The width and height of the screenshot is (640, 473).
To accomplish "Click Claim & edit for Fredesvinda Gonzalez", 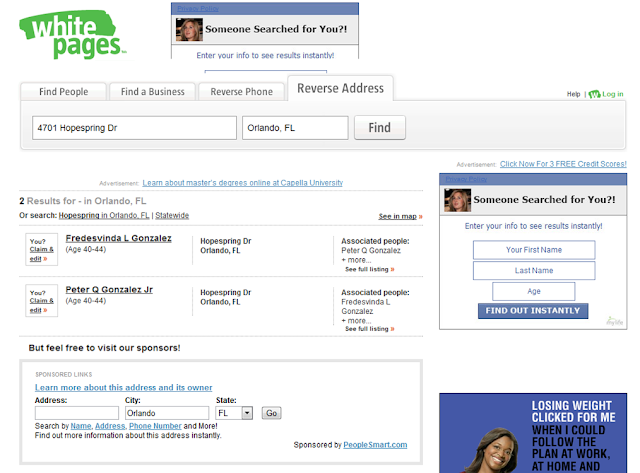I will pos(41,254).
